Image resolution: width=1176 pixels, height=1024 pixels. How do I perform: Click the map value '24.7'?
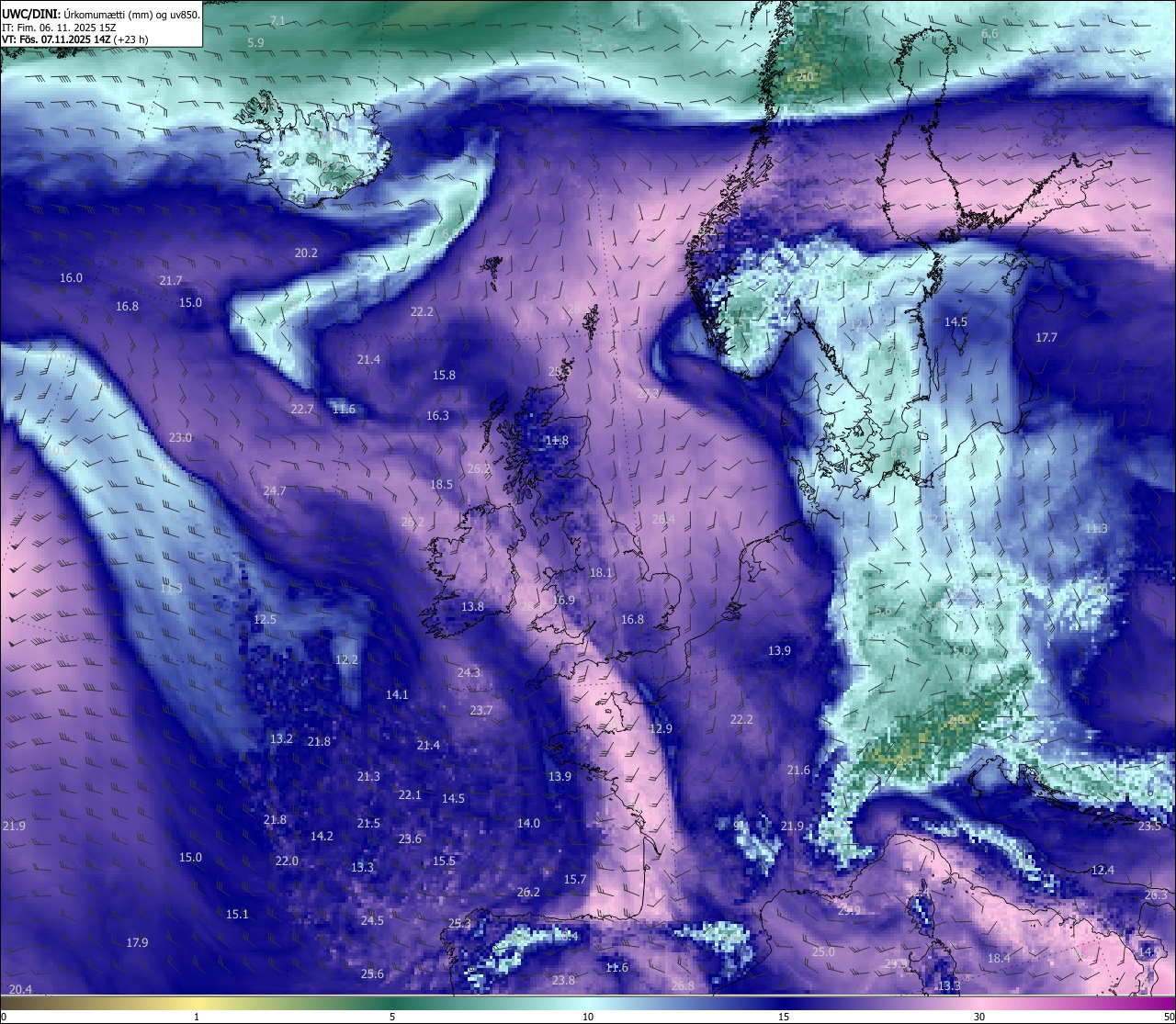[275, 490]
